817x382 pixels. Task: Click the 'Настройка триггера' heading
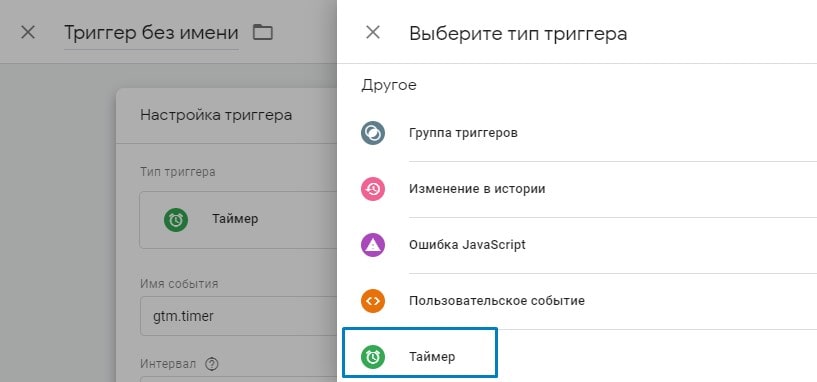point(216,115)
